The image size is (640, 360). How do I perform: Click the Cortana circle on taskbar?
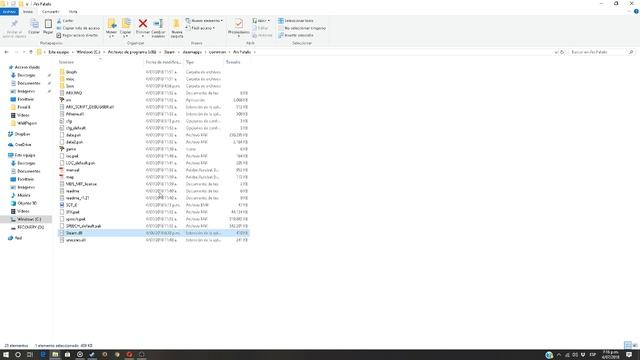18,355
